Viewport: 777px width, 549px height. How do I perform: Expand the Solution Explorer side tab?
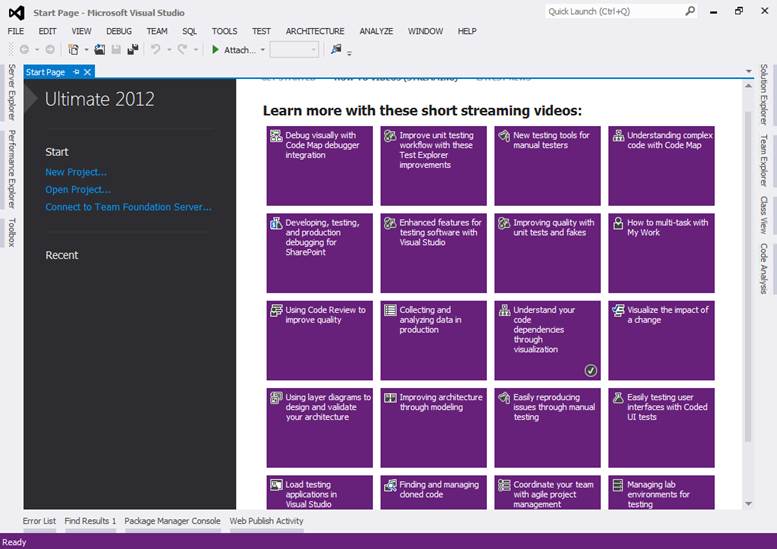point(764,94)
